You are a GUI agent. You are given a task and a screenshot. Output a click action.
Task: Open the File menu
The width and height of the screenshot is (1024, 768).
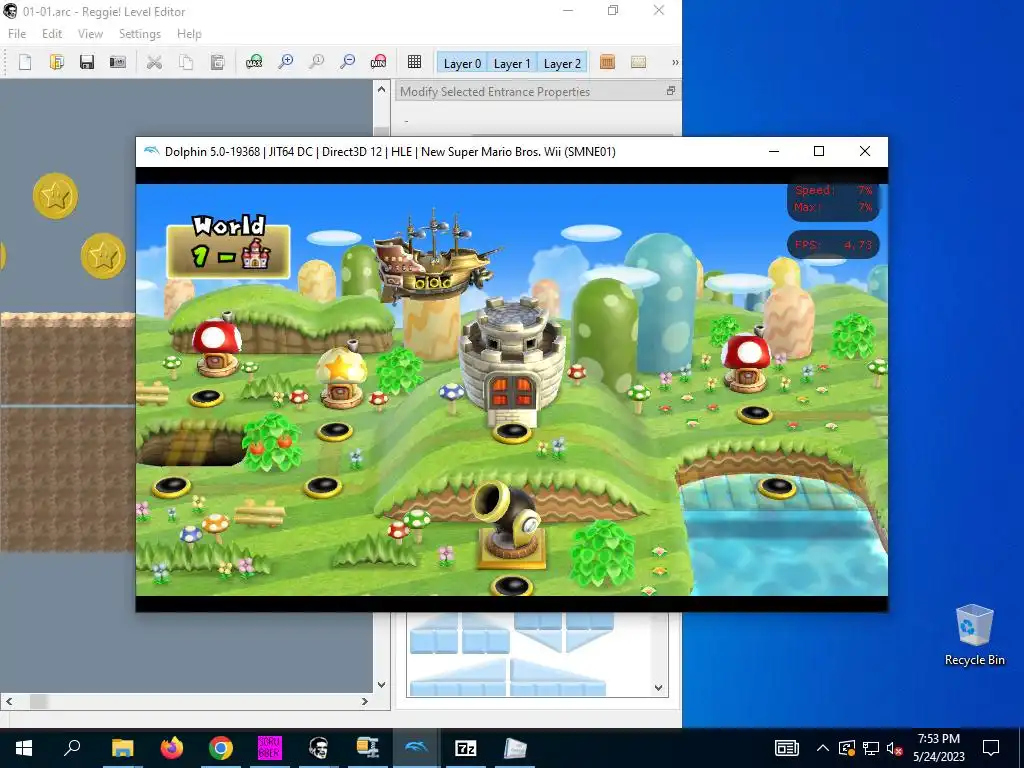tap(17, 34)
